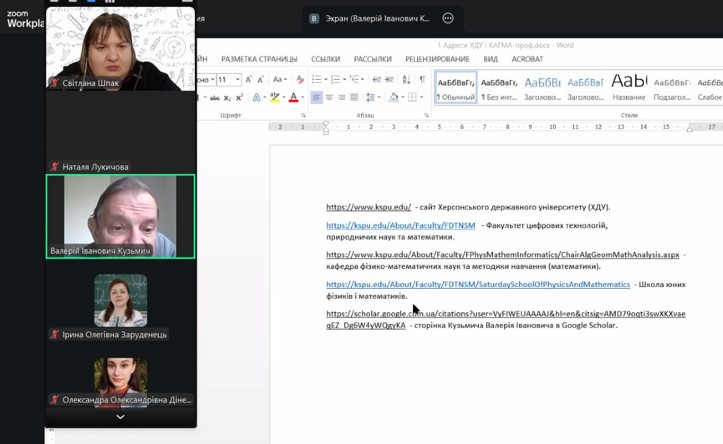Clear all formatting with the eraser icon
This screenshot has height=444, width=723.
(300, 79)
